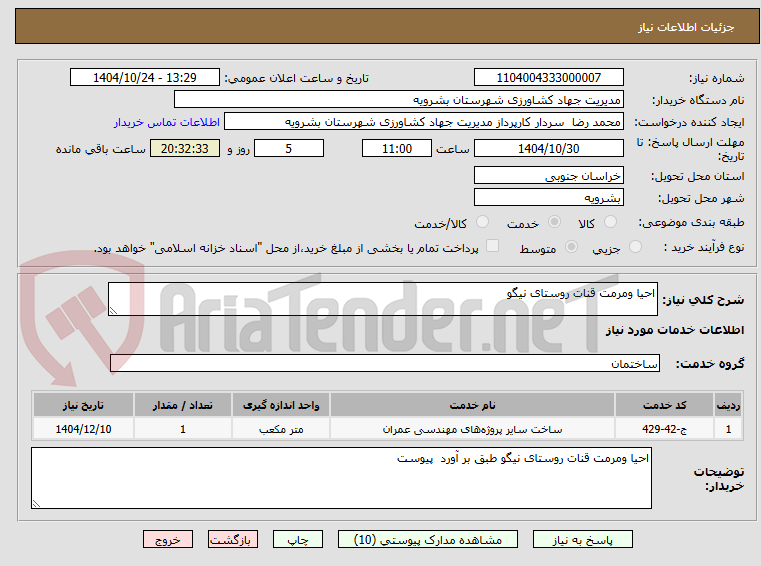Image resolution: width=761 pixels, height=566 pixels.
Task: Open the اطلاعات تماس خریدار link
Action: click(x=167, y=122)
